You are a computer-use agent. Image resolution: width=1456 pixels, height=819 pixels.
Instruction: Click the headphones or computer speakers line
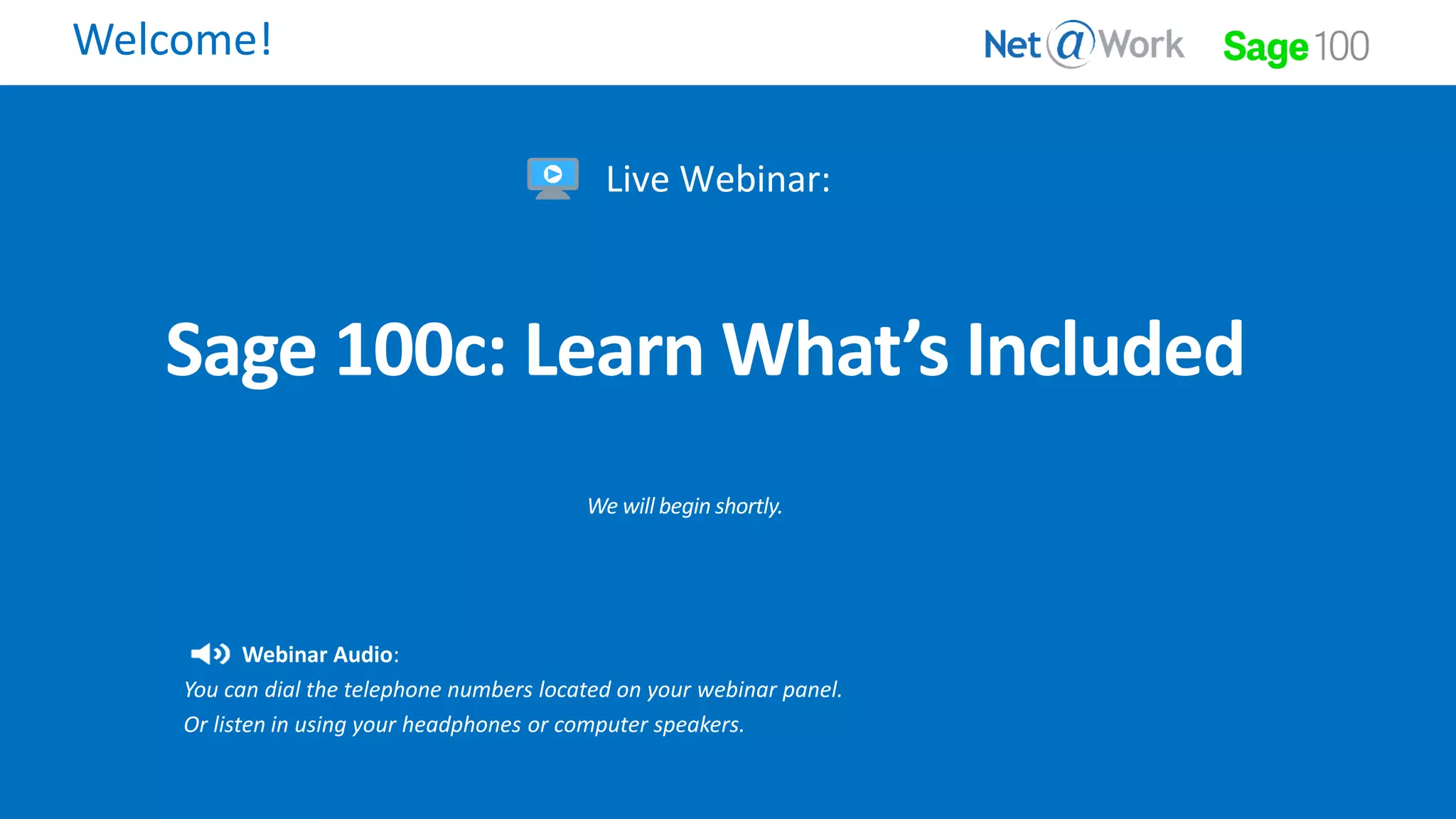click(464, 724)
